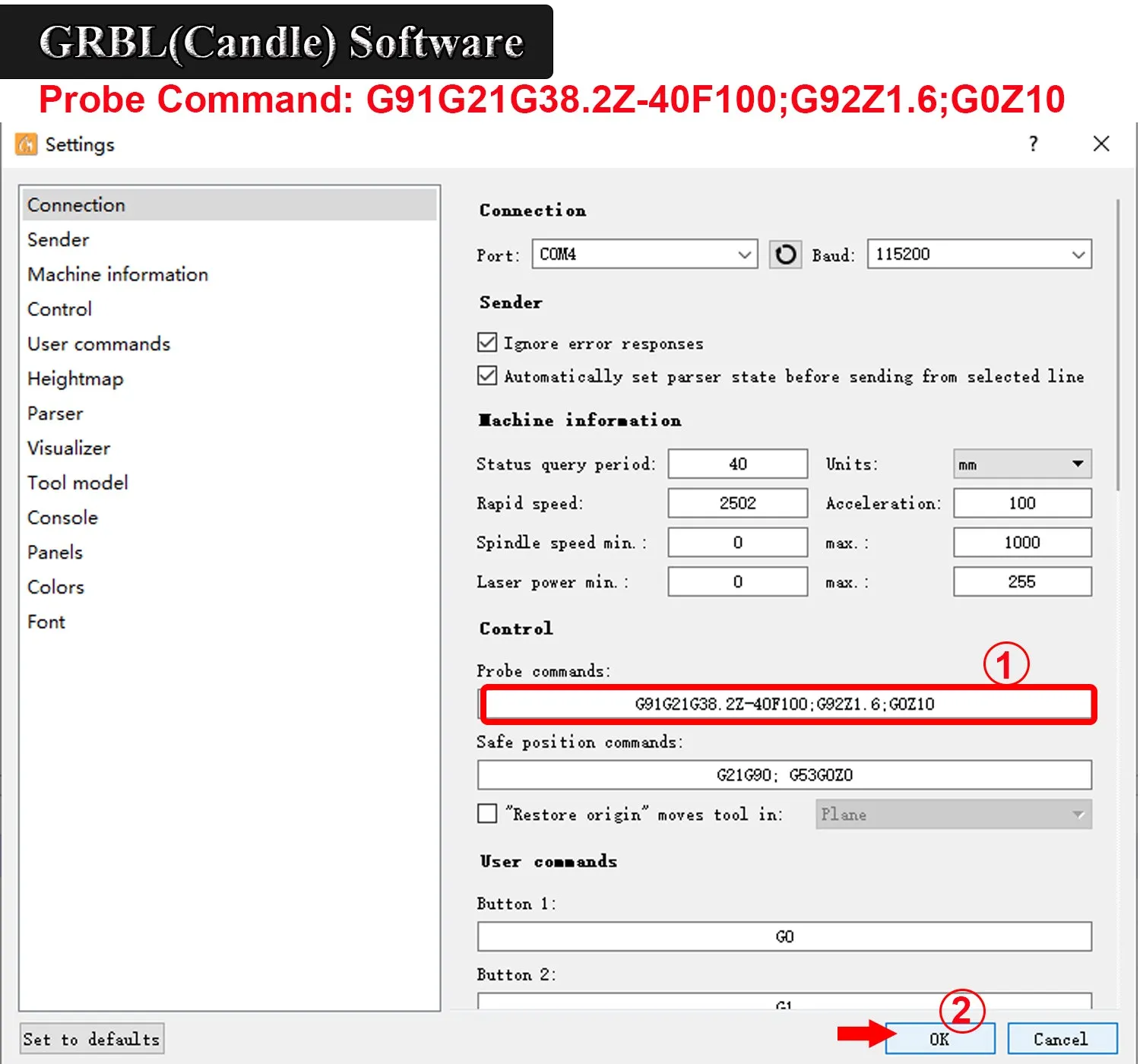
Task: Click the Candle app icon in title bar
Action: click(x=26, y=144)
